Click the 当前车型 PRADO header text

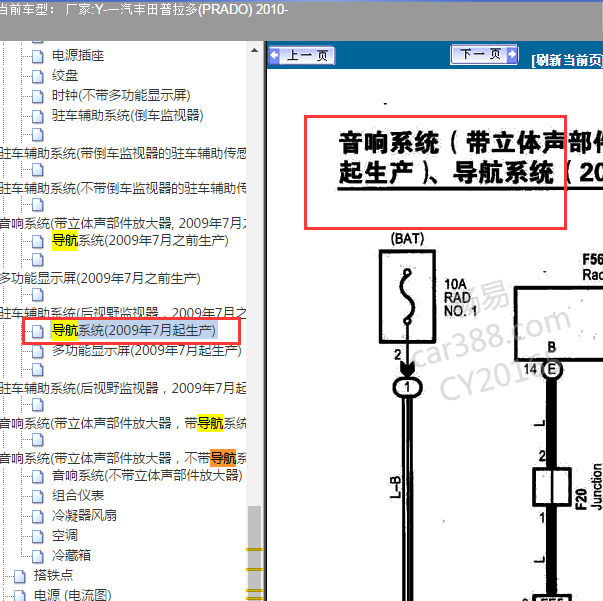144,10
